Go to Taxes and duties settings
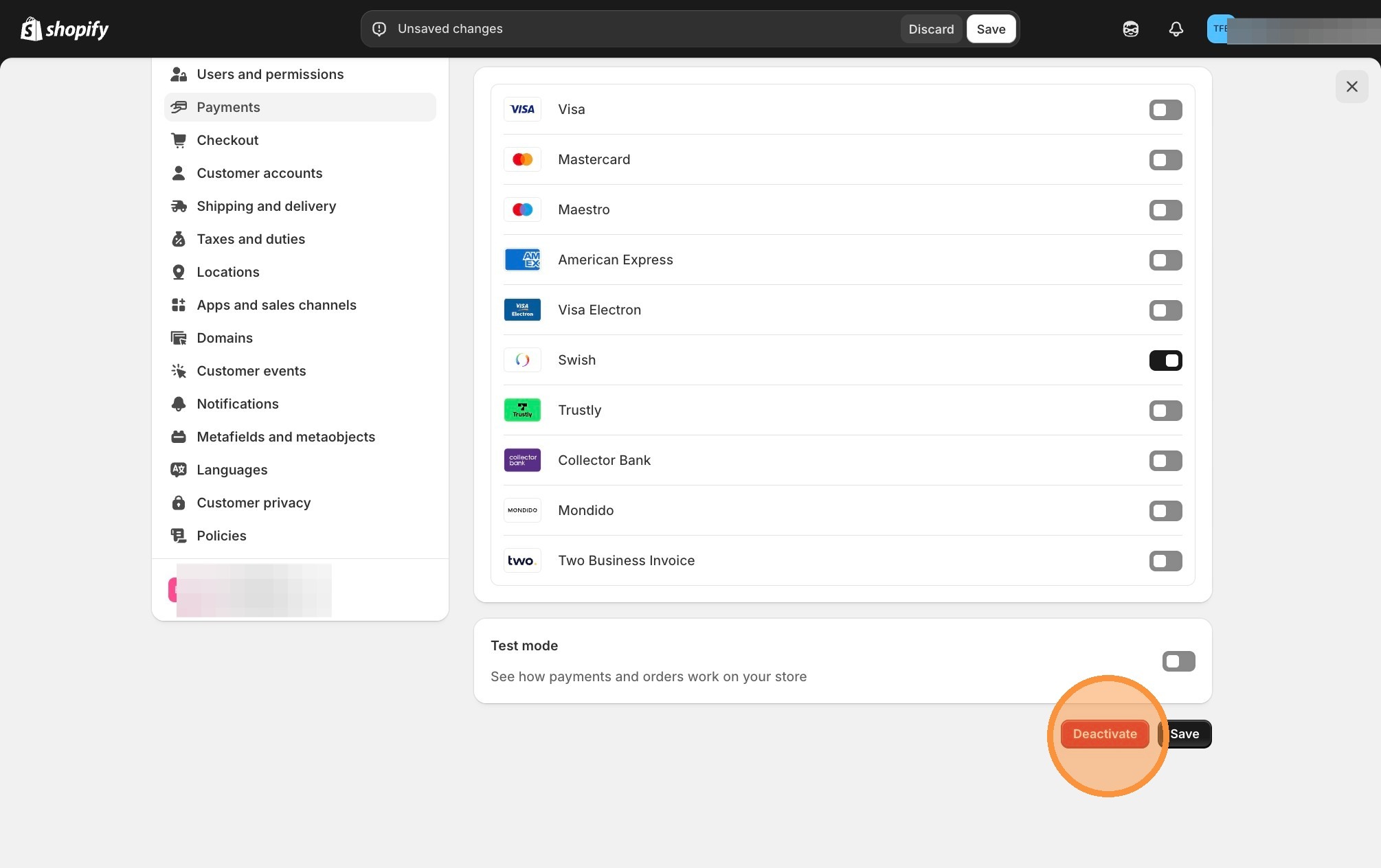Screen dimensions: 1381x868 point(251,239)
